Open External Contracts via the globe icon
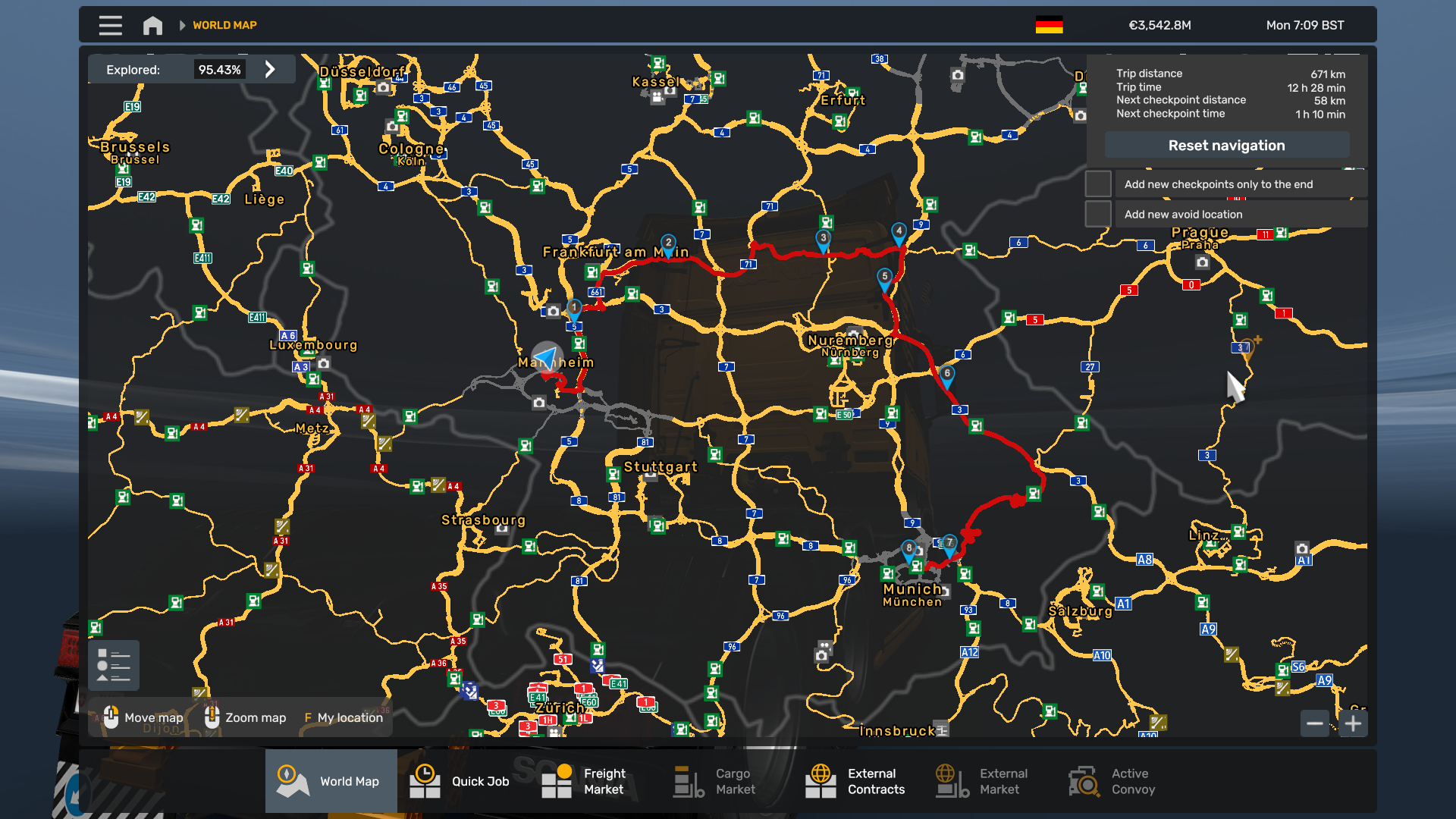Viewport: 1456px width, 819px height. click(821, 781)
